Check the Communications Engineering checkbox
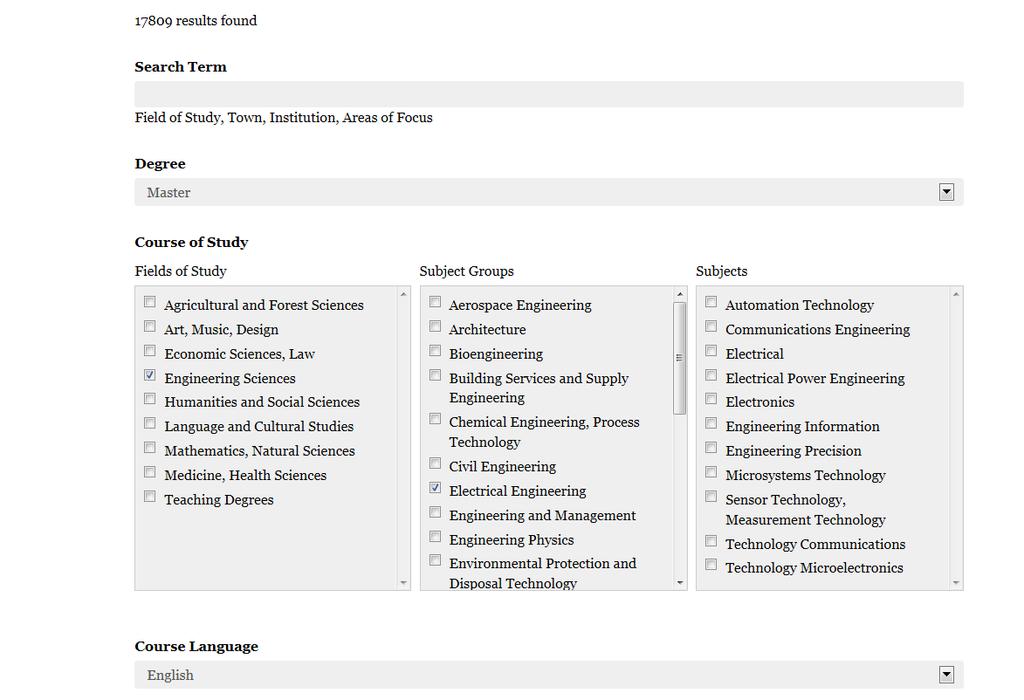The width and height of the screenshot is (1024, 700). click(711, 326)
